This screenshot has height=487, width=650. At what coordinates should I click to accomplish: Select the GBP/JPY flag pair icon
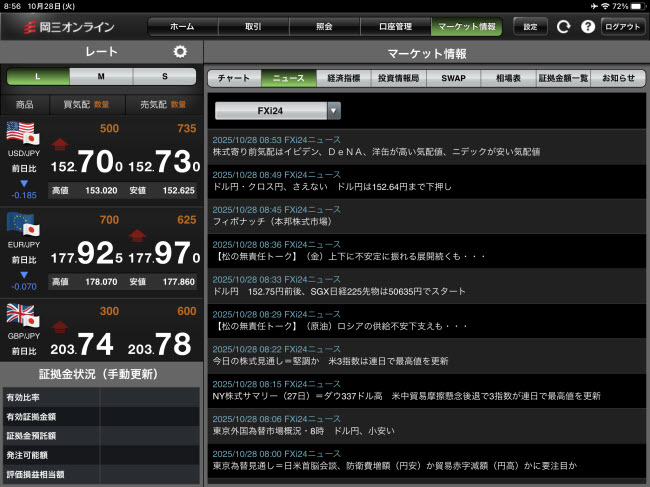click(x=23, y=315)
